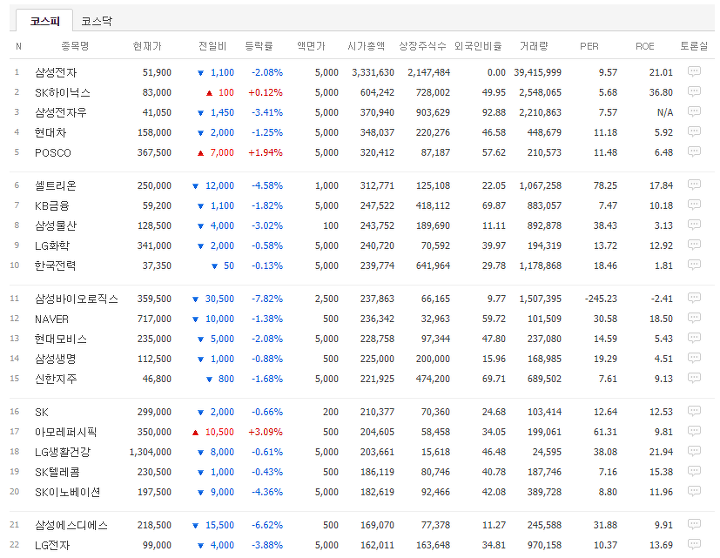Open the SK이노베이션 stock link

point(68,492)
